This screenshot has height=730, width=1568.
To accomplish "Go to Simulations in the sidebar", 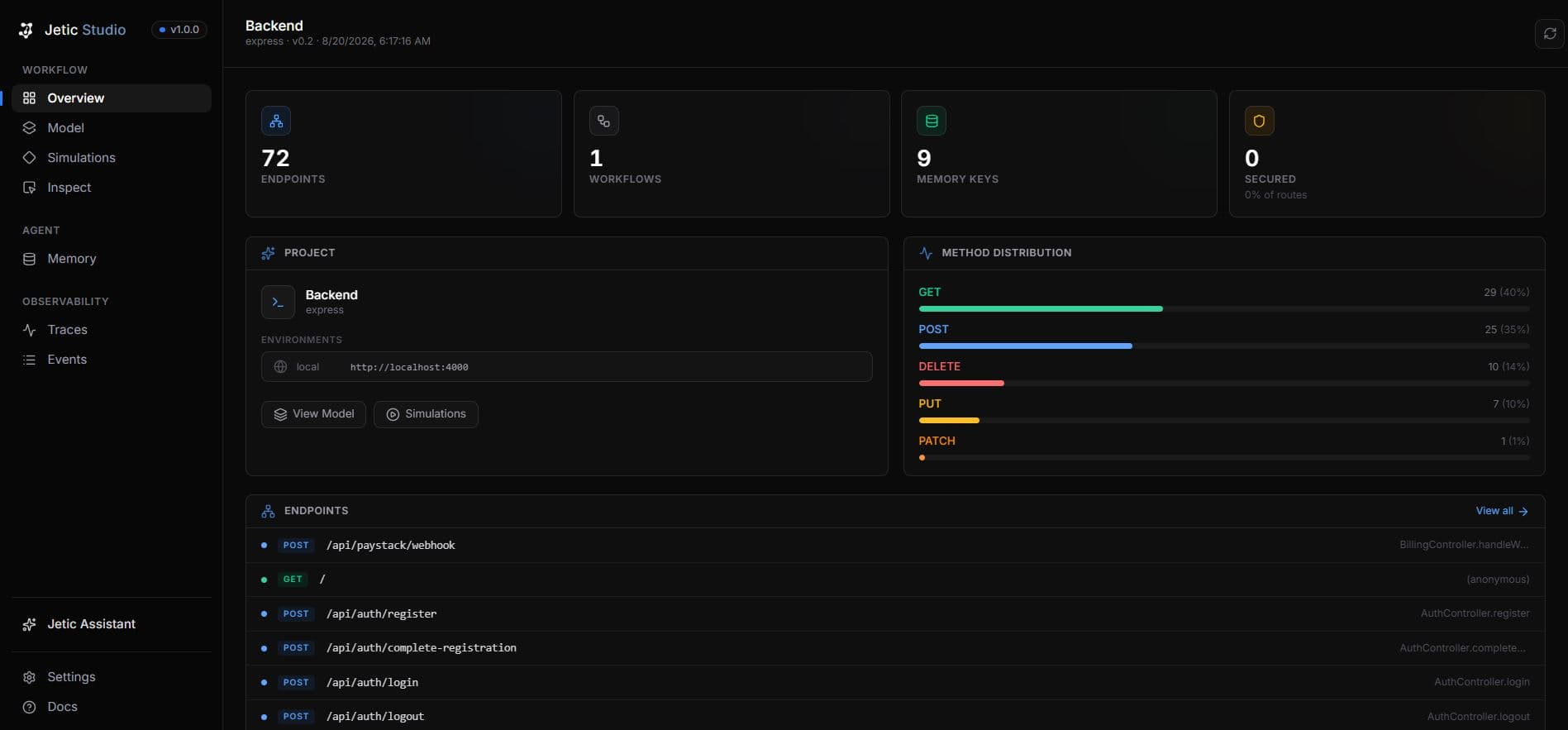I will 112,158.
